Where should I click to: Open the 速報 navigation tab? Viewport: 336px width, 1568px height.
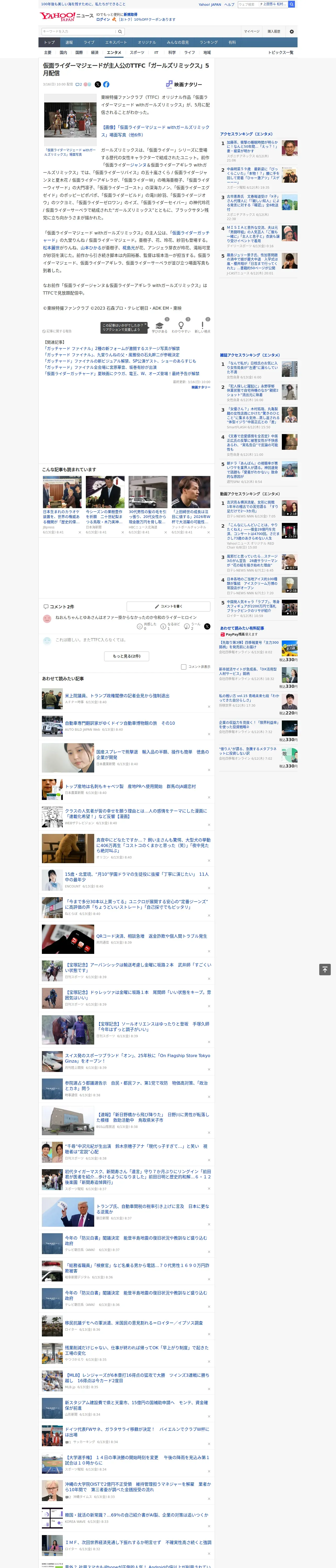click(69, 43)
